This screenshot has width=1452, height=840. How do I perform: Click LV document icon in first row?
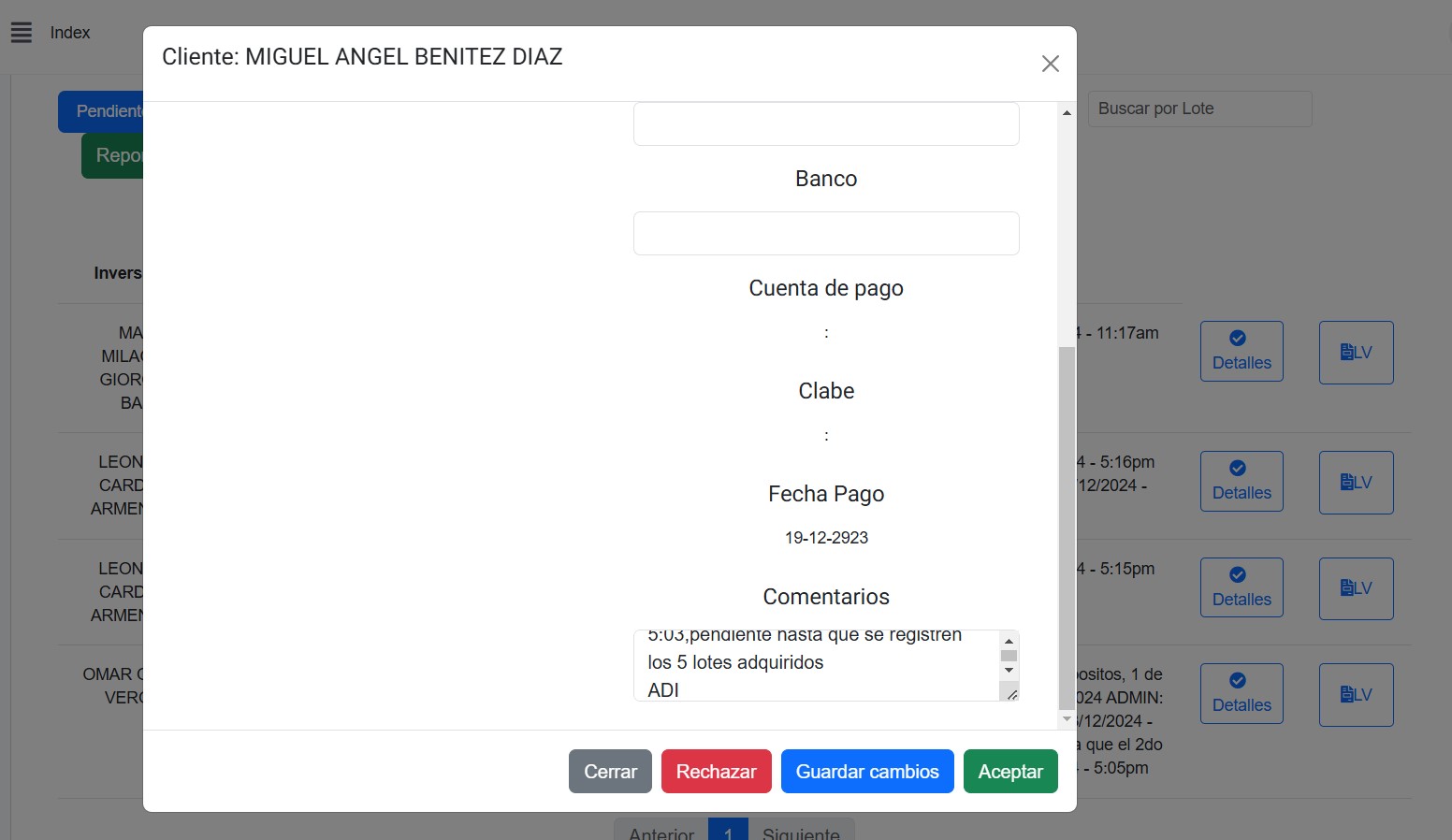pos(1356,353)
